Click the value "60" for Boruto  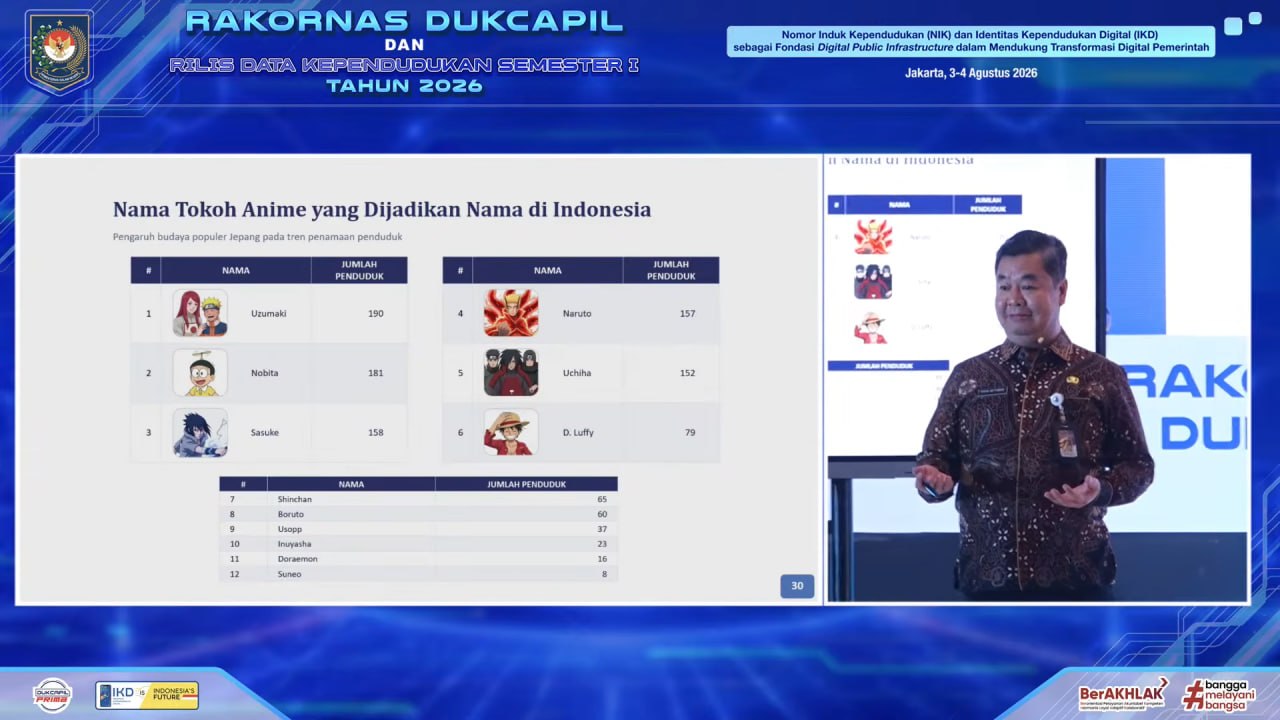click(602, 514)
